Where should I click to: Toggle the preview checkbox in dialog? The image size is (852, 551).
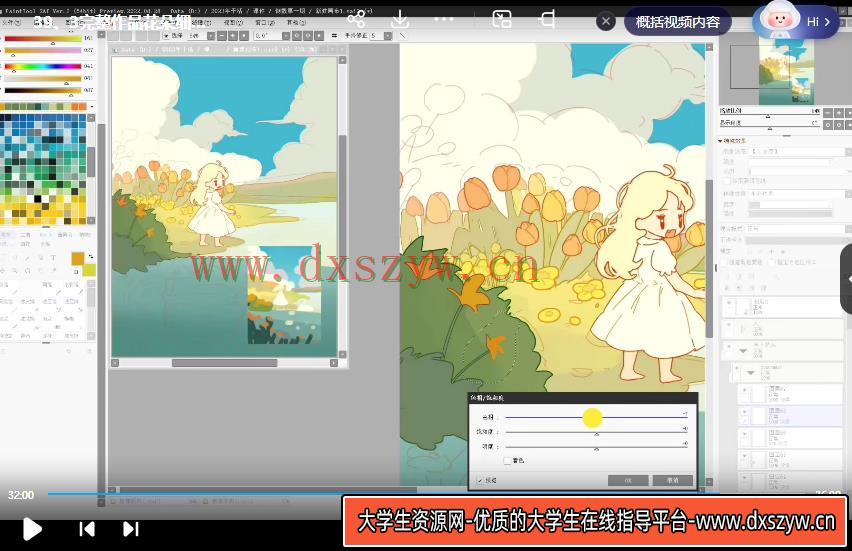point(480,480)
